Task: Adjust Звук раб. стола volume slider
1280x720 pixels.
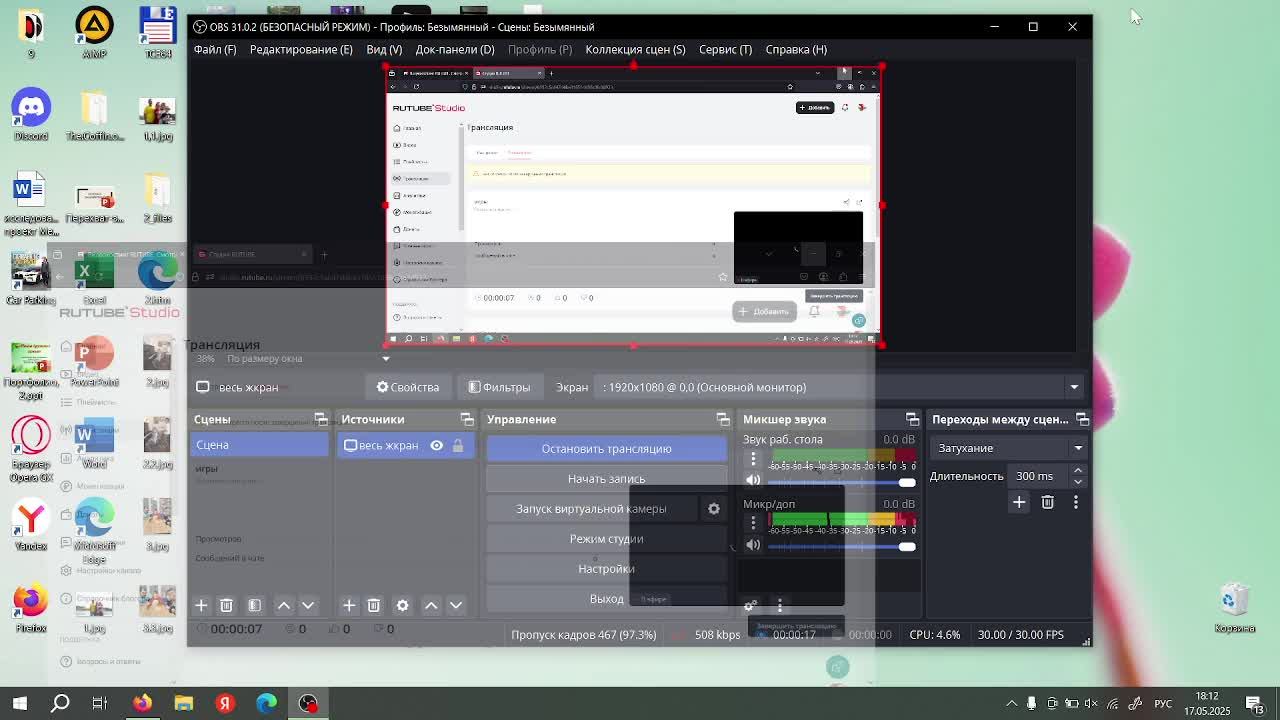Action: [840, 482]
